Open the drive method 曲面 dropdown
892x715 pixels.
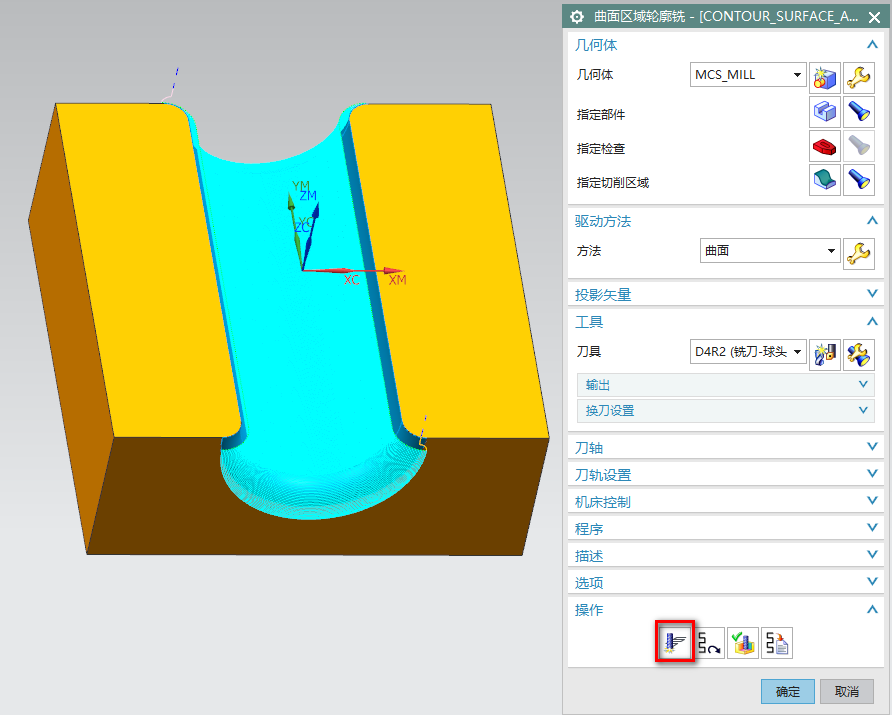coord(831,251)
